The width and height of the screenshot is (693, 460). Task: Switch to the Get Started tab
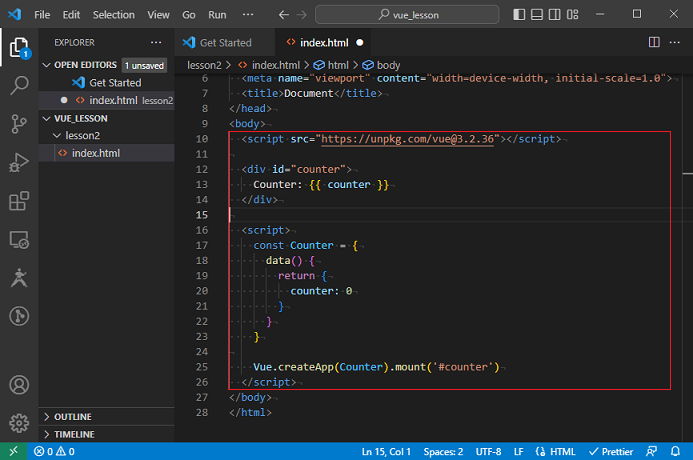[224, 43]
